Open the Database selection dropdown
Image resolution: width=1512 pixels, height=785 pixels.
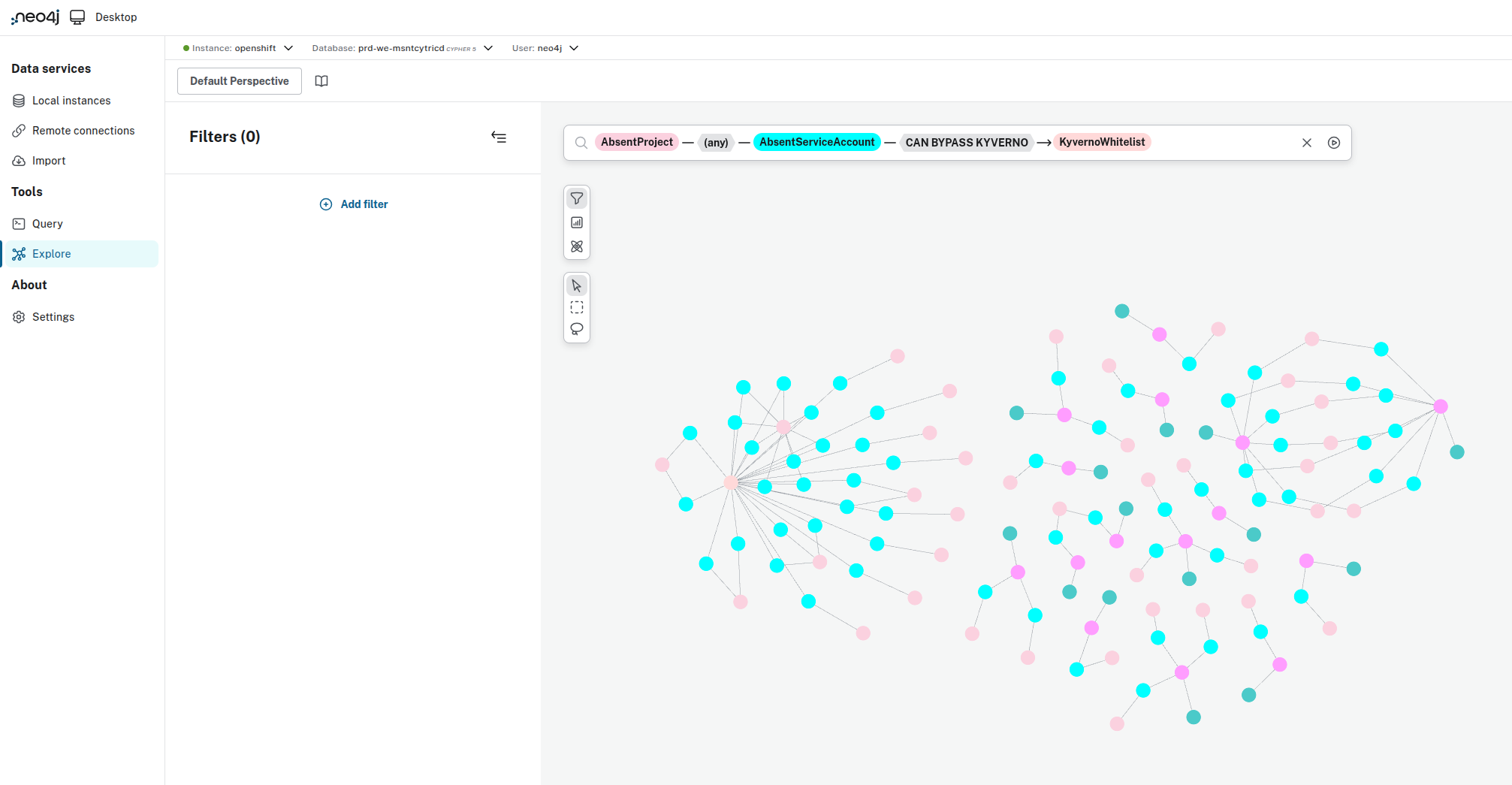[x=488, y=48]
